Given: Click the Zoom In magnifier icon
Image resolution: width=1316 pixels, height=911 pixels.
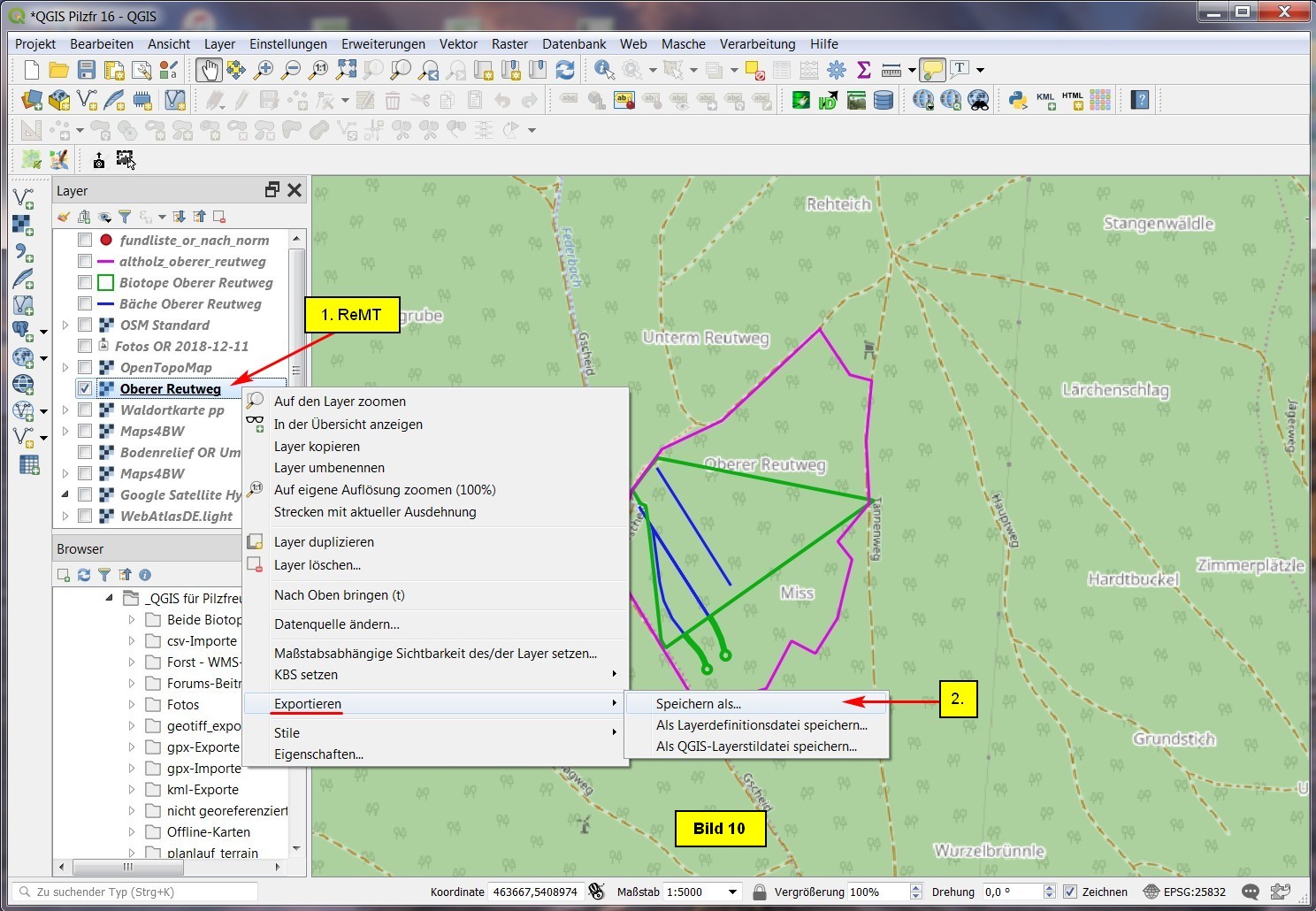Looking at the screenshot, I should [x=264, y=70].
